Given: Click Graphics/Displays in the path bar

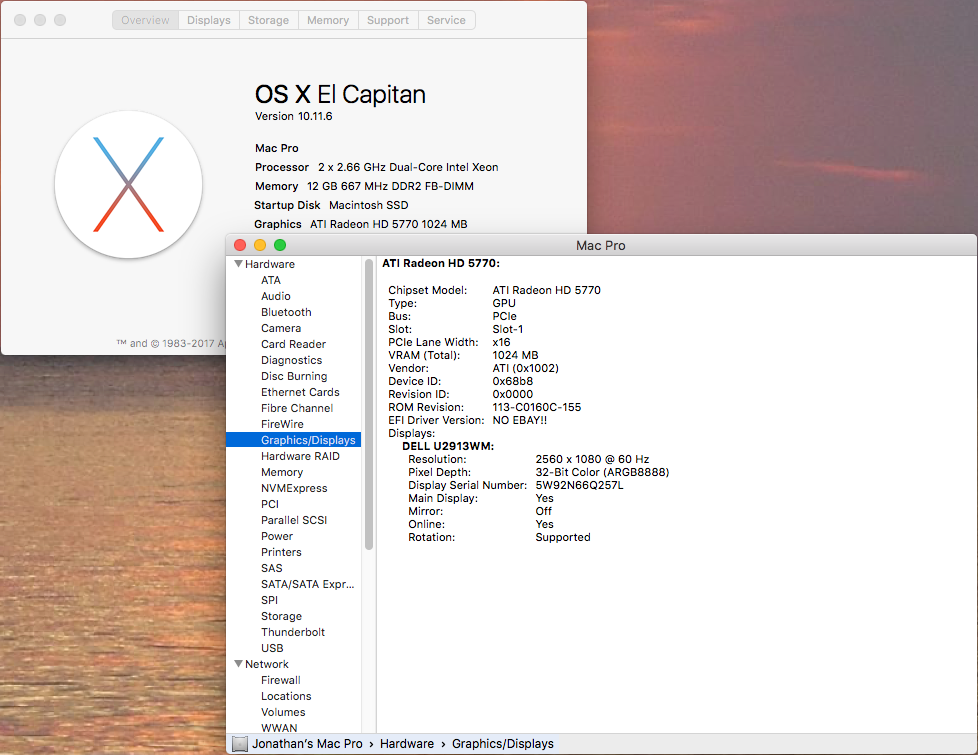Looking at the screenshot, I should pyautogui.click(x=503, y=744).
